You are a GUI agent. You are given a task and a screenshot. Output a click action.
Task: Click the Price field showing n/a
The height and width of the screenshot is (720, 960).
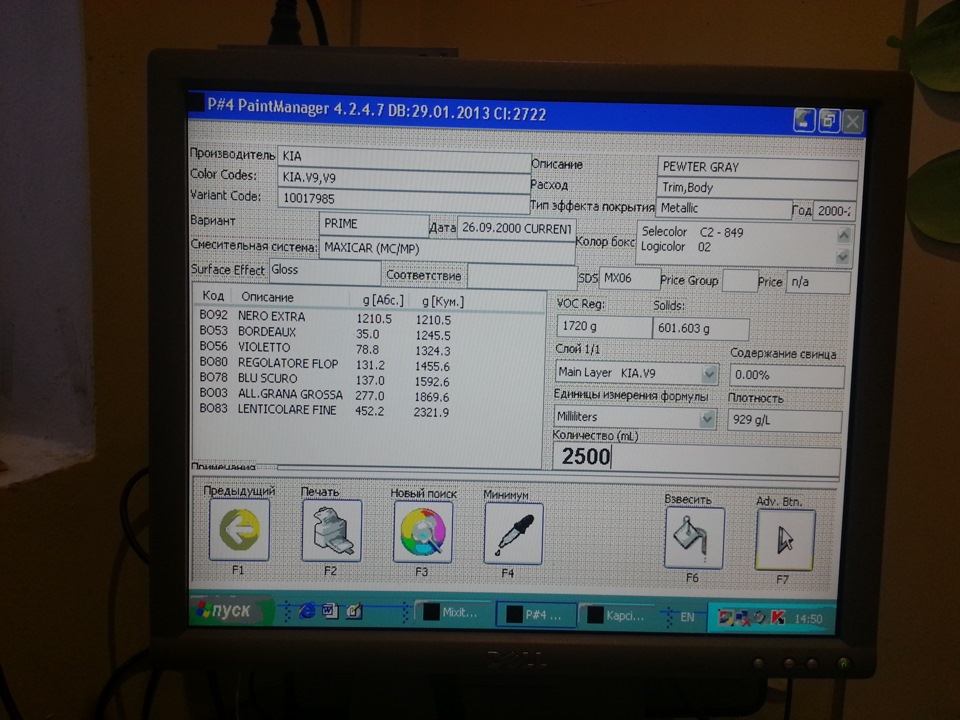tap(819, 283)
